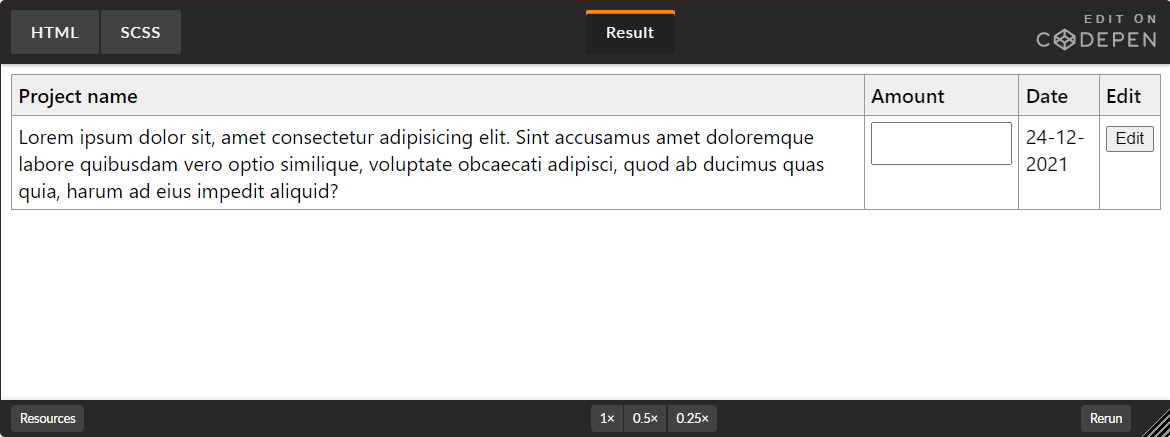
Task: Click the Project name column header
Action: click(78, 96)
